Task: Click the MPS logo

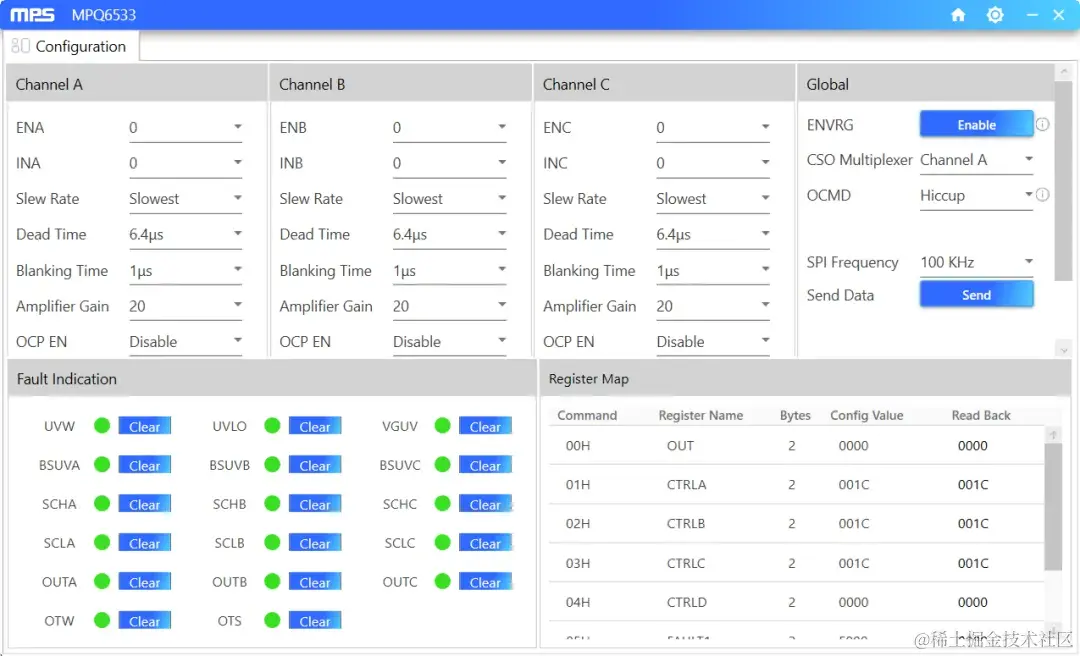Action: [32, 14]
